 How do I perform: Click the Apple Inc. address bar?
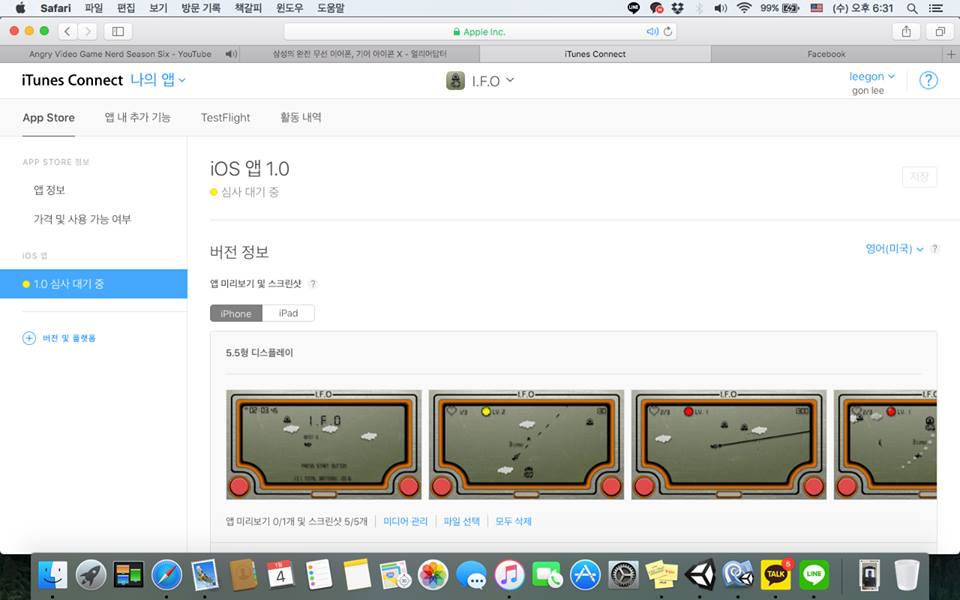480,31
